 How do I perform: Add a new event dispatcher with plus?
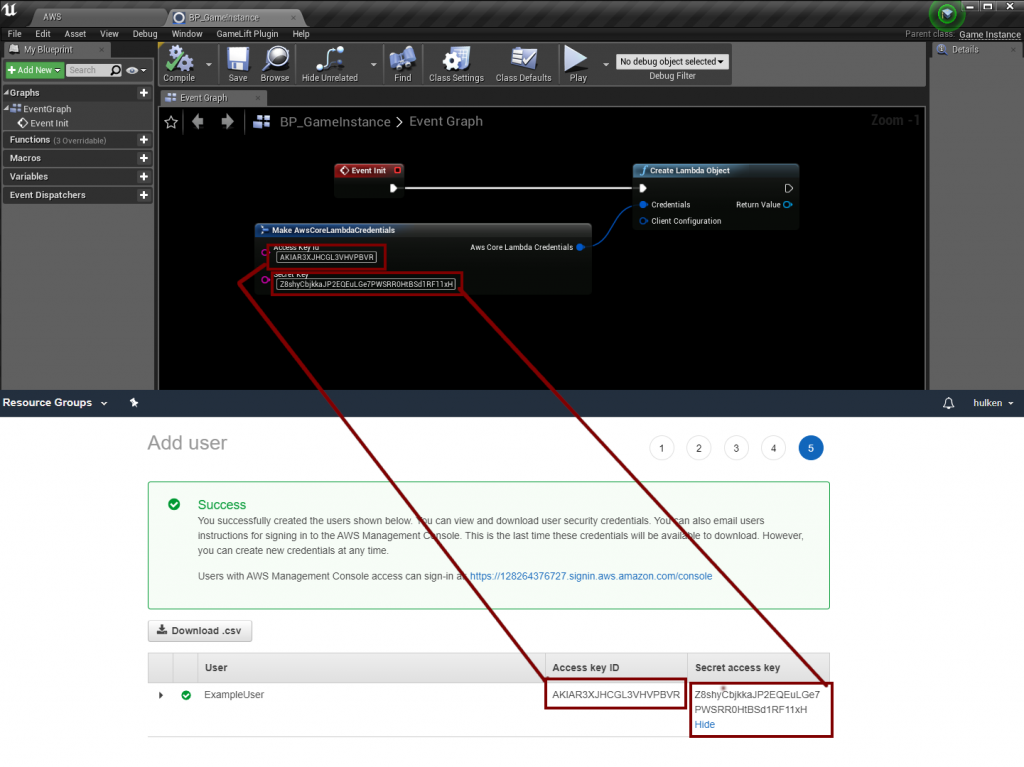[x=144, y=195]
